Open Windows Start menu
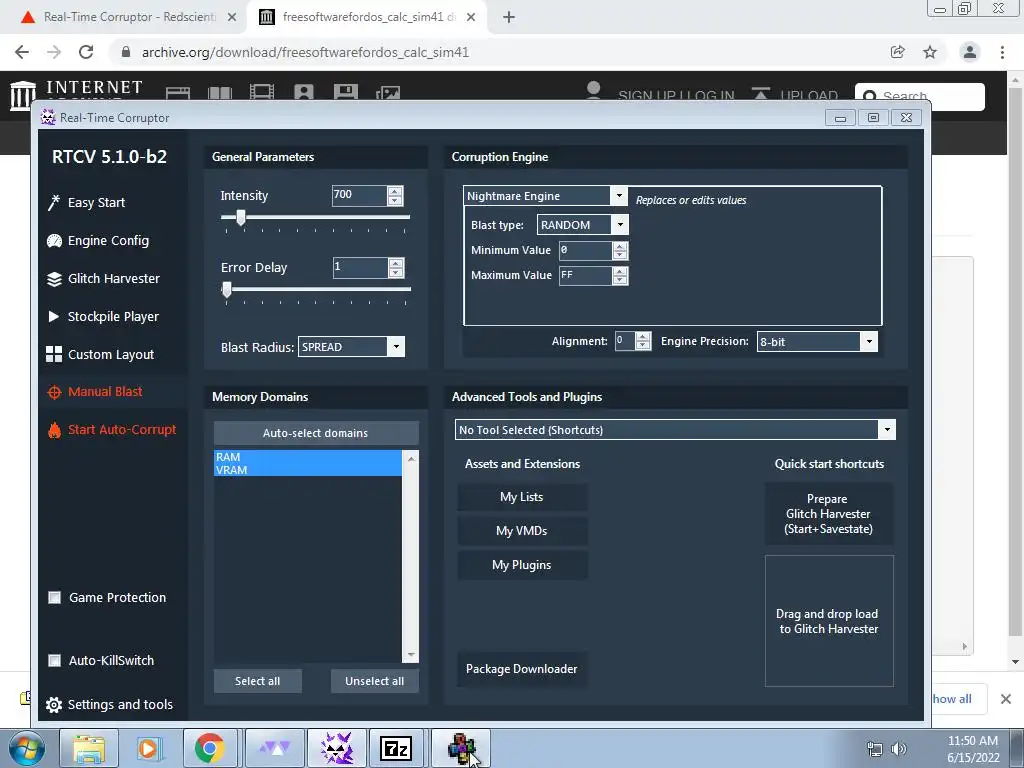Viewport: 1024px width, 768px height. pyautogui.click(x=26, y=748)
